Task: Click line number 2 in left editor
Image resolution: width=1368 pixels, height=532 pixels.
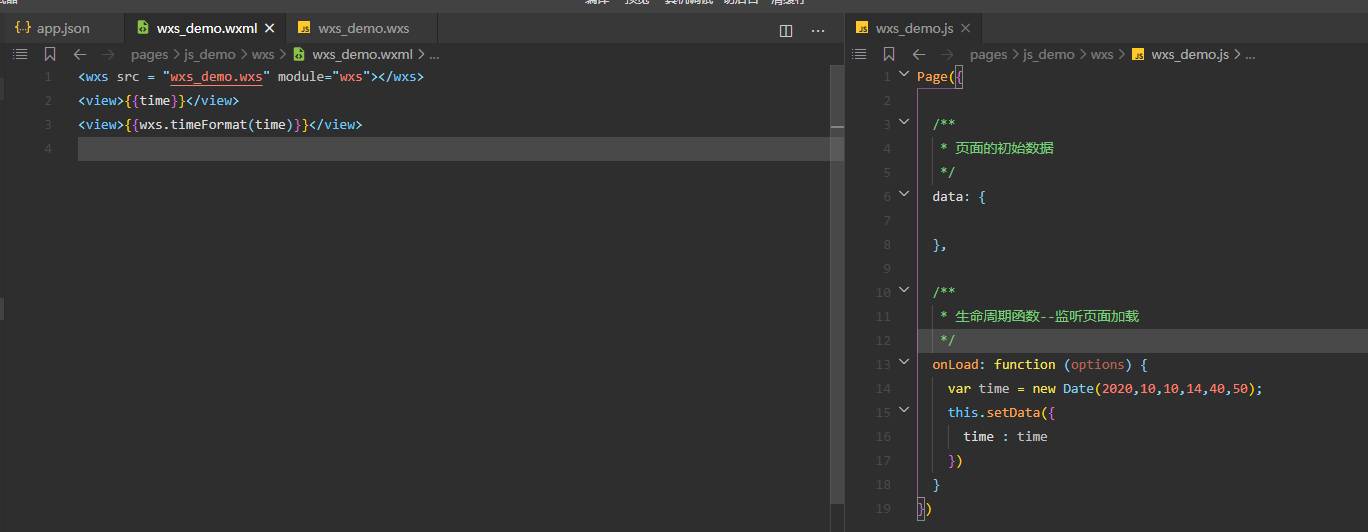Action: (48, 101)
